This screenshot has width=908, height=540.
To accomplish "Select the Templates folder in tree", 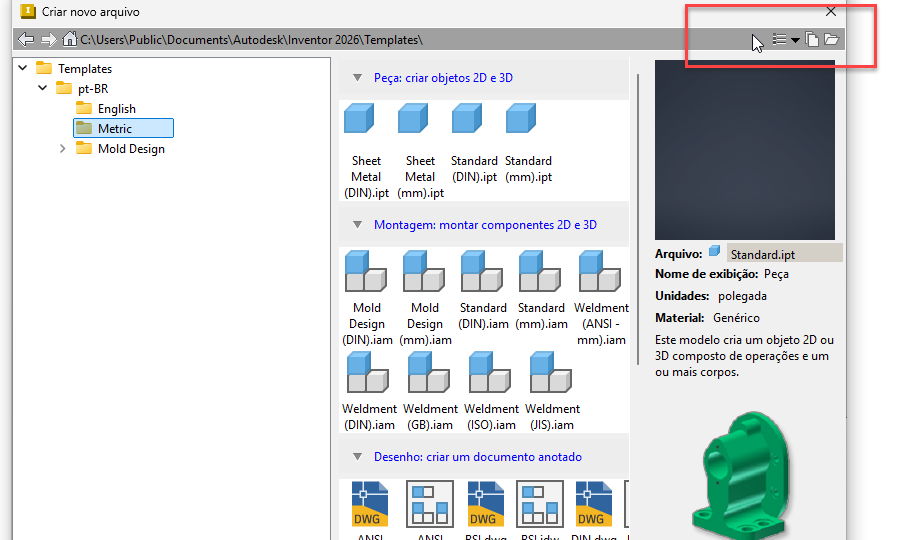I will coord(74,68).
